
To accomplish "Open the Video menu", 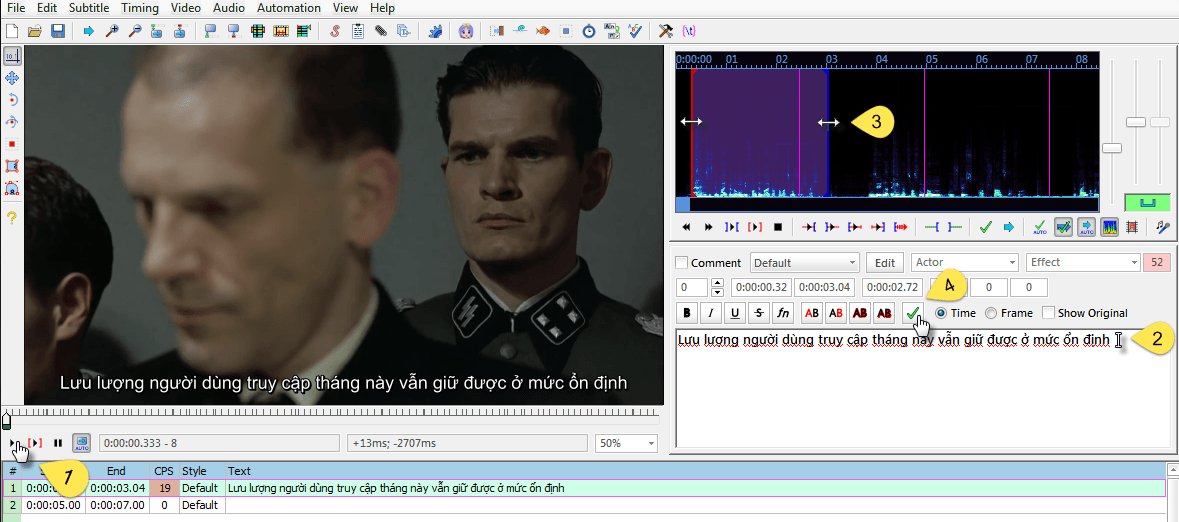I will (x=185, y=8).
